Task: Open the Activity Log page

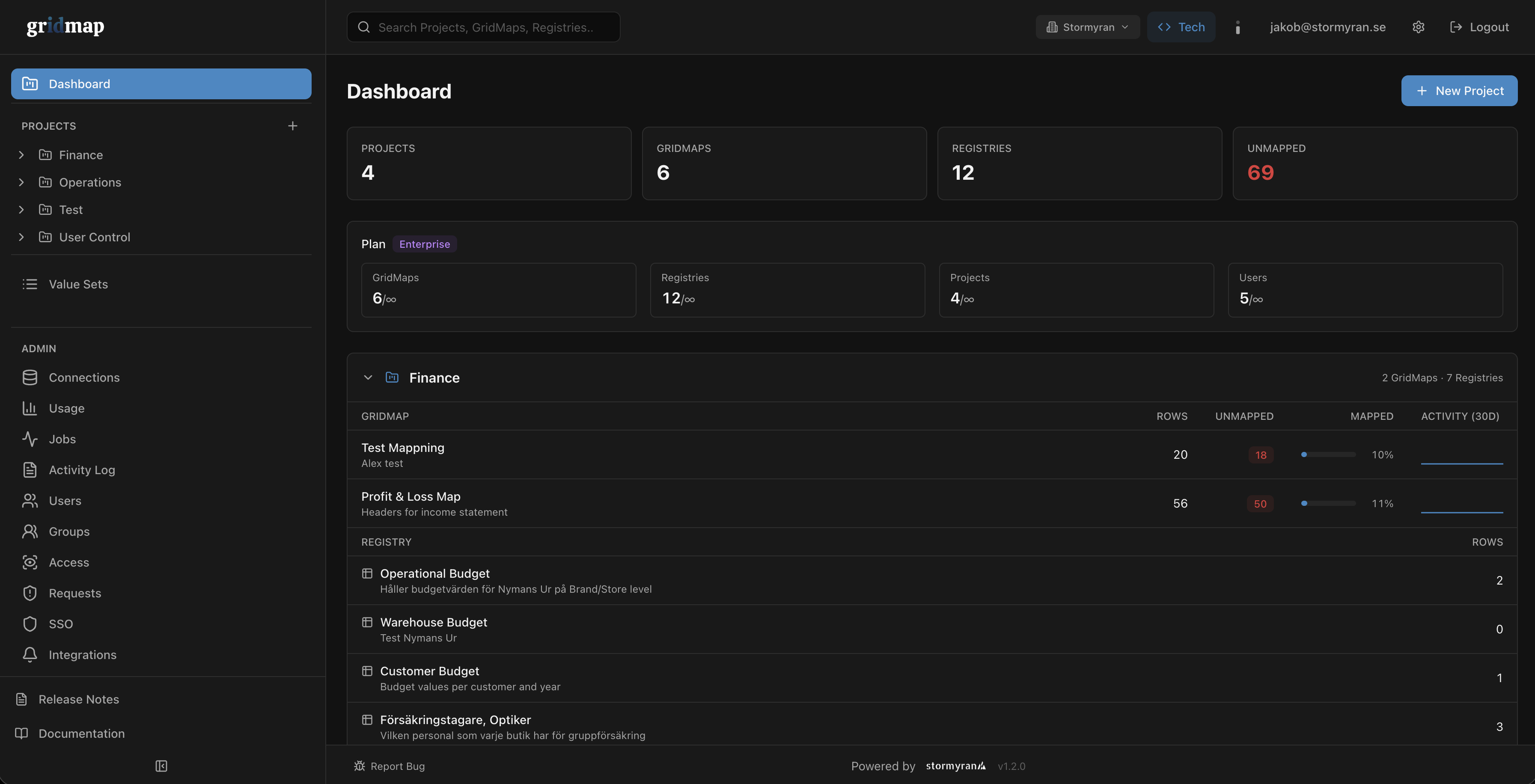Action: click(161, 470)
